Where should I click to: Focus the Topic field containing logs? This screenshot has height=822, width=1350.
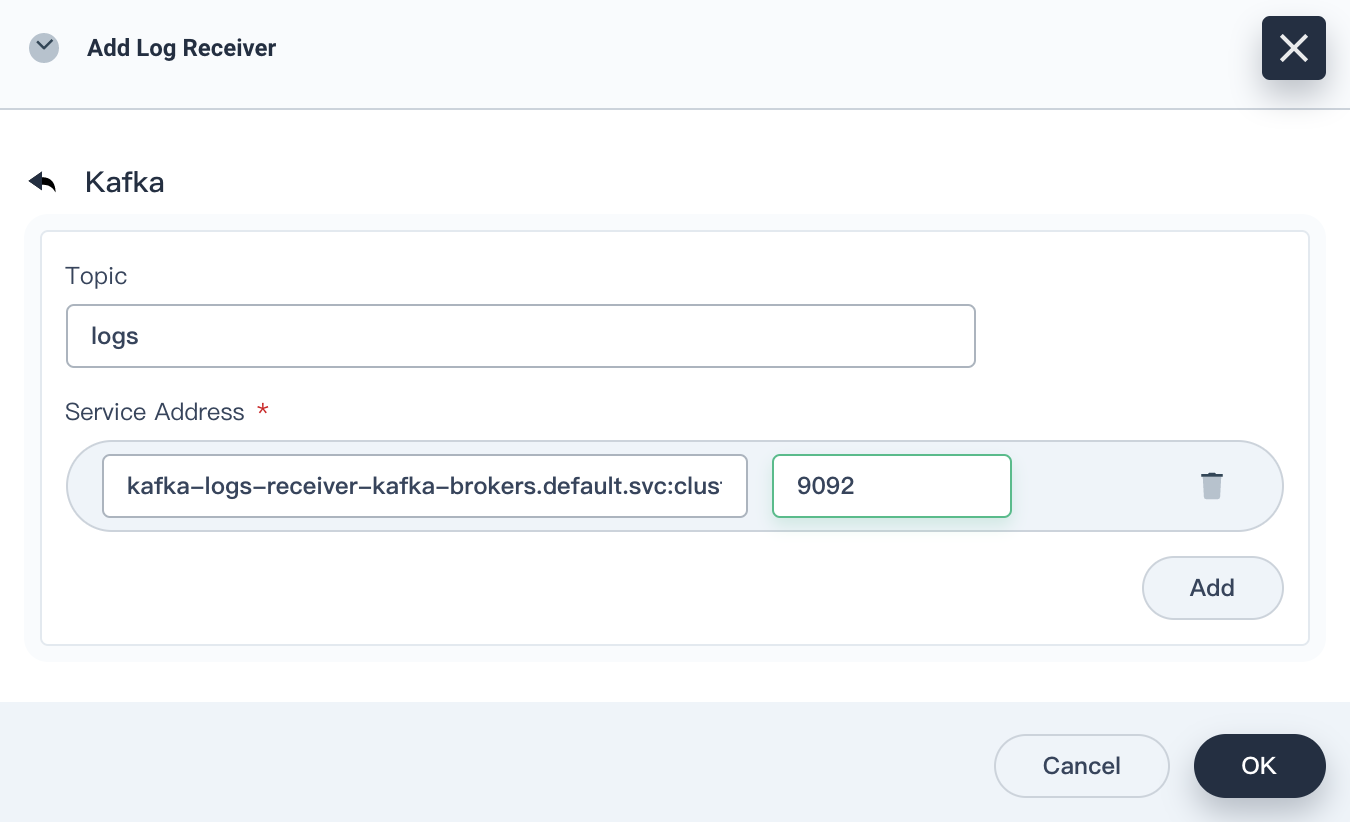tap(520, 336)
